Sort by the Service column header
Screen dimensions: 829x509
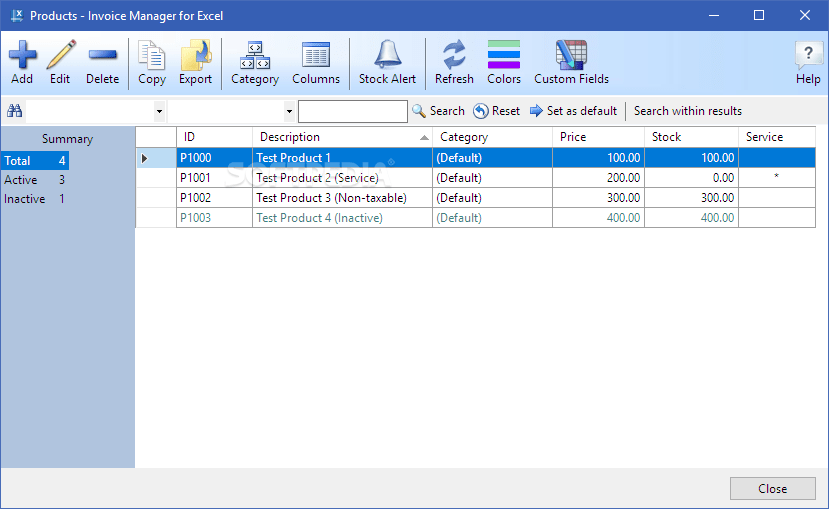click(x=777, y=137)
